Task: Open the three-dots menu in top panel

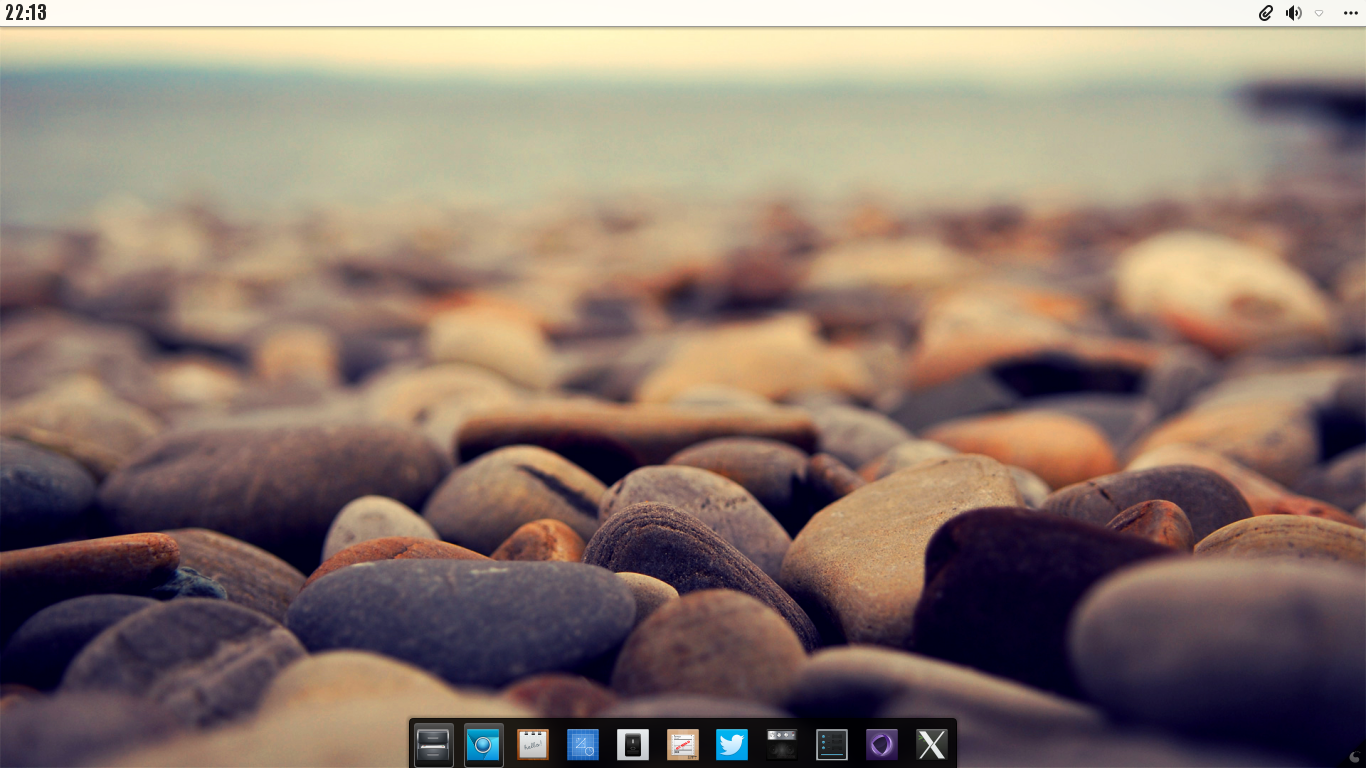Action: [x=1350, y=13]
